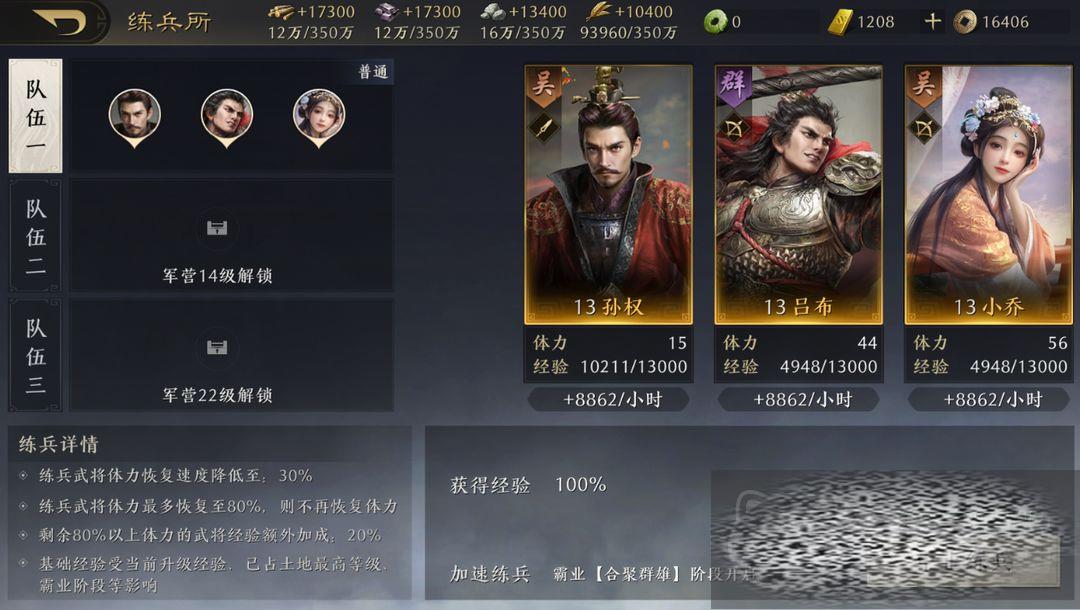Viewport: 1080px width, 610px height.
Task: Switch to the 队伍三 tab
Action: click(35, 355)
